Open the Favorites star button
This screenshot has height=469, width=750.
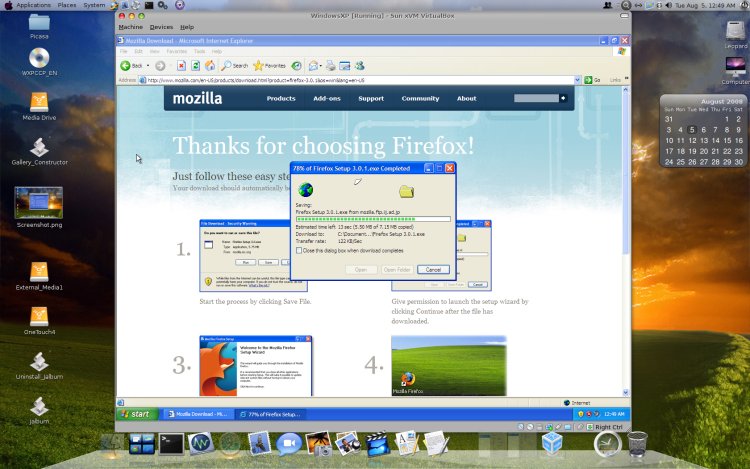(269, 65)
